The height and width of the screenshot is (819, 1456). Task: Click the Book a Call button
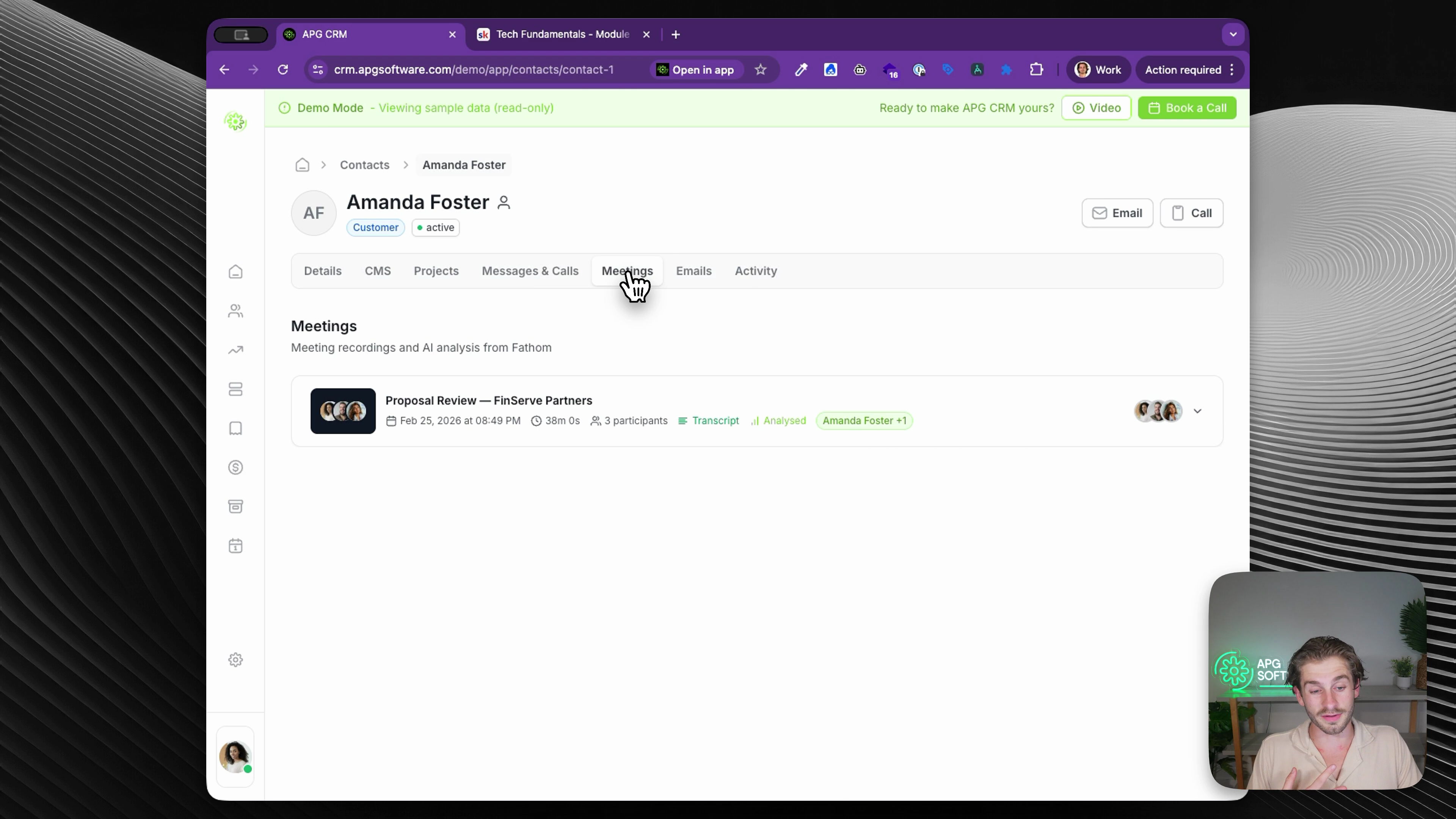point(1187,108)
